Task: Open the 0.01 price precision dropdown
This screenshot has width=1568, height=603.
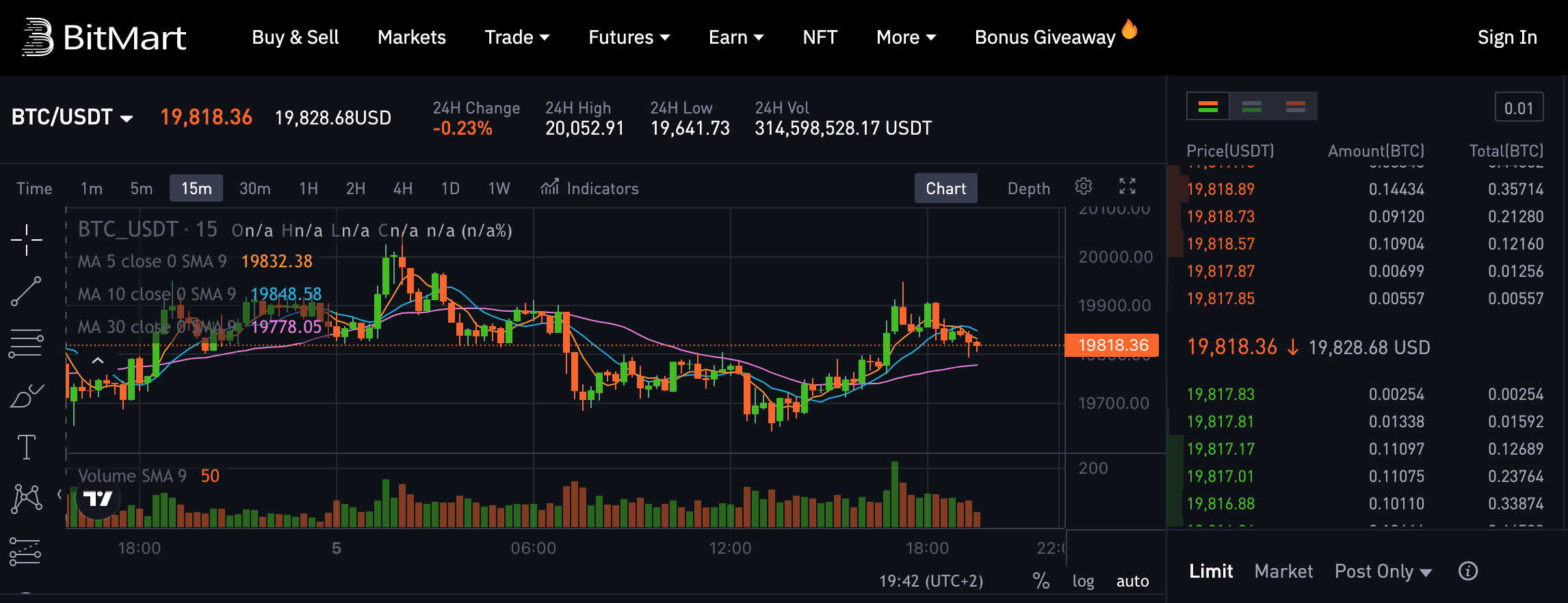Action: [x=1519, y=107]
